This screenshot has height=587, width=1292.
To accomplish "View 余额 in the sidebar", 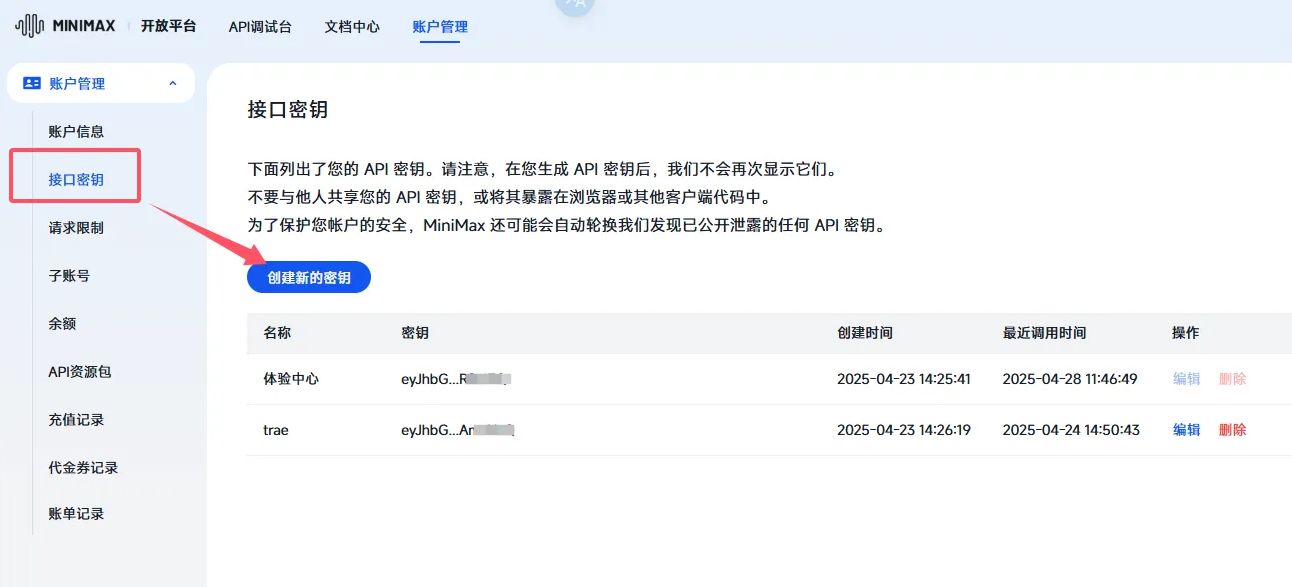I will tap(62, 324).
